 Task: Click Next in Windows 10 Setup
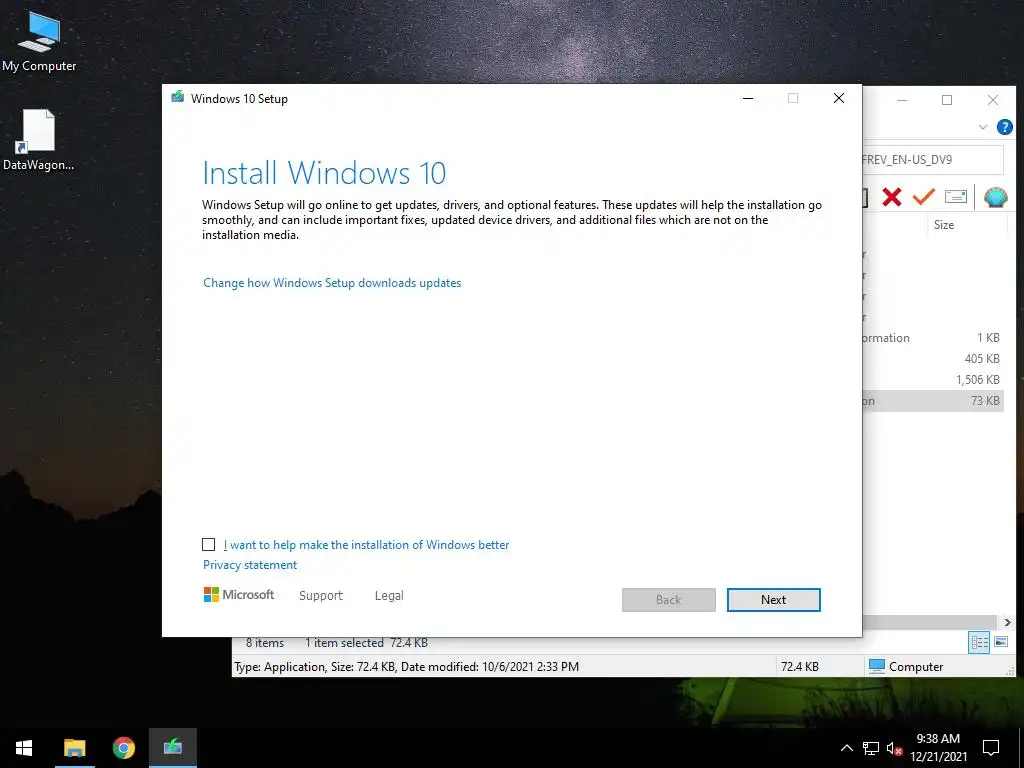773,600
